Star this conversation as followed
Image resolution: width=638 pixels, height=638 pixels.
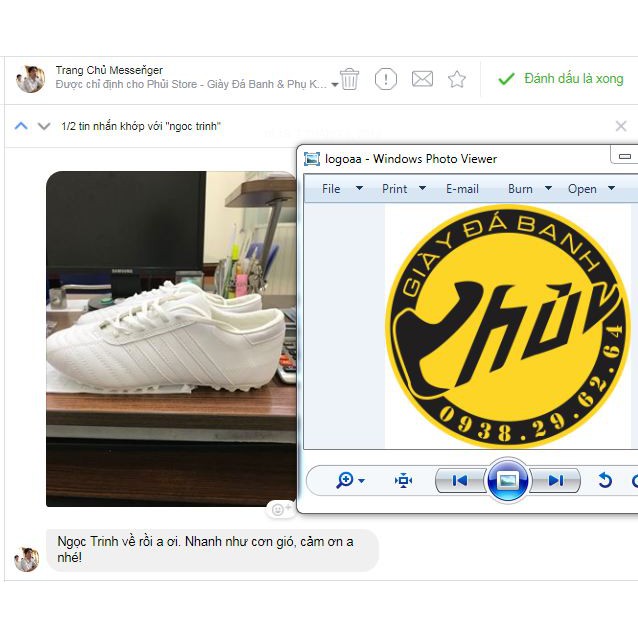tap(457, 79)
